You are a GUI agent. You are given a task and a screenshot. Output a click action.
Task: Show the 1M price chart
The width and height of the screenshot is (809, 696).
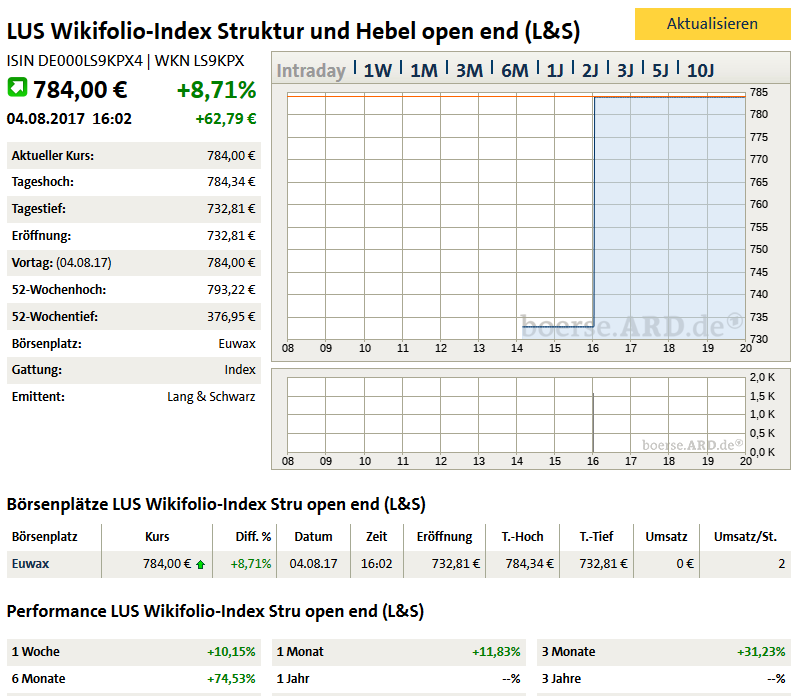(x=423, y=70)
